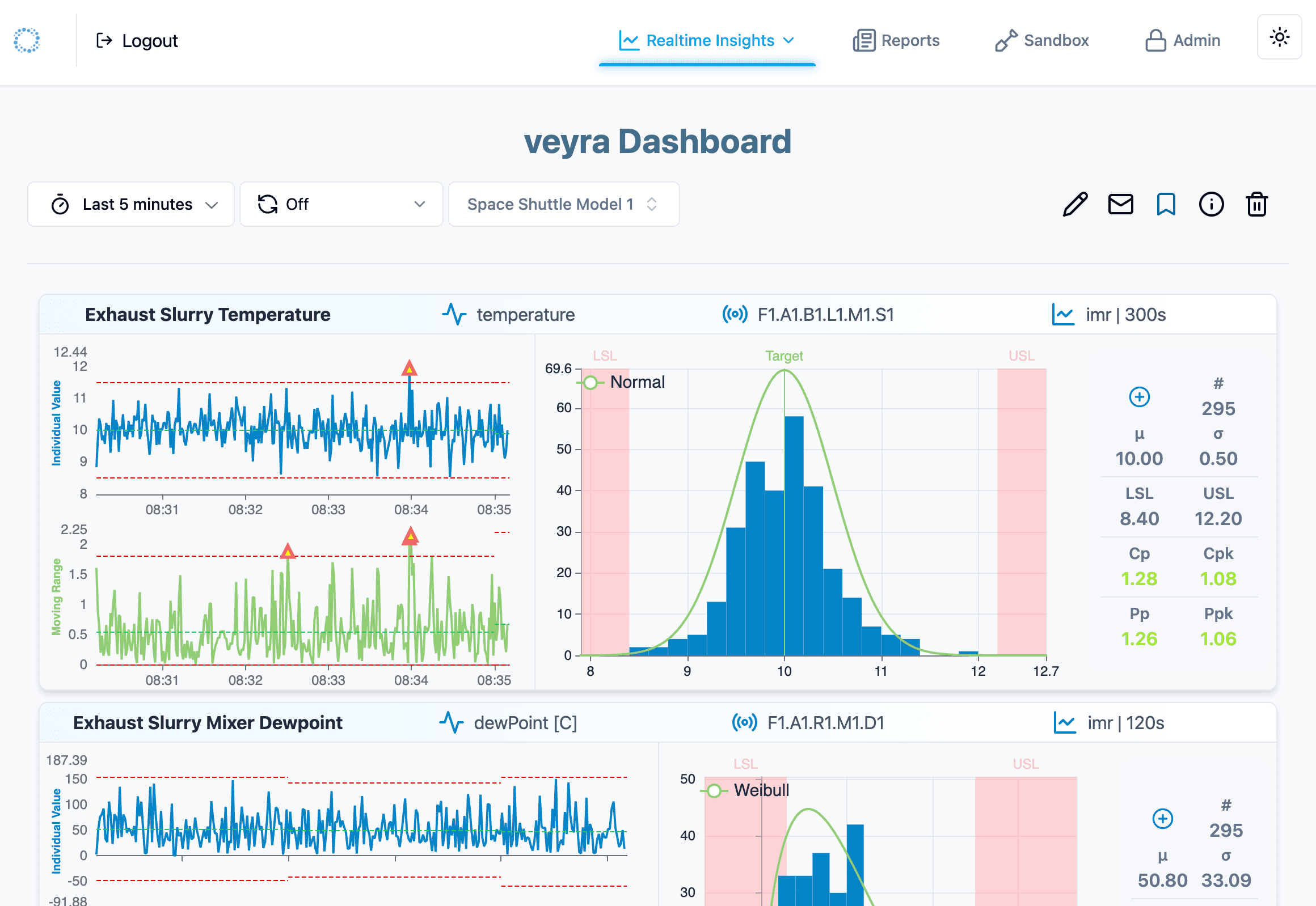The image size is (1316, 906).
Task: Click the sensor signal icon beside F1.A1.R1.M1.D1
Action: point(745,723)
